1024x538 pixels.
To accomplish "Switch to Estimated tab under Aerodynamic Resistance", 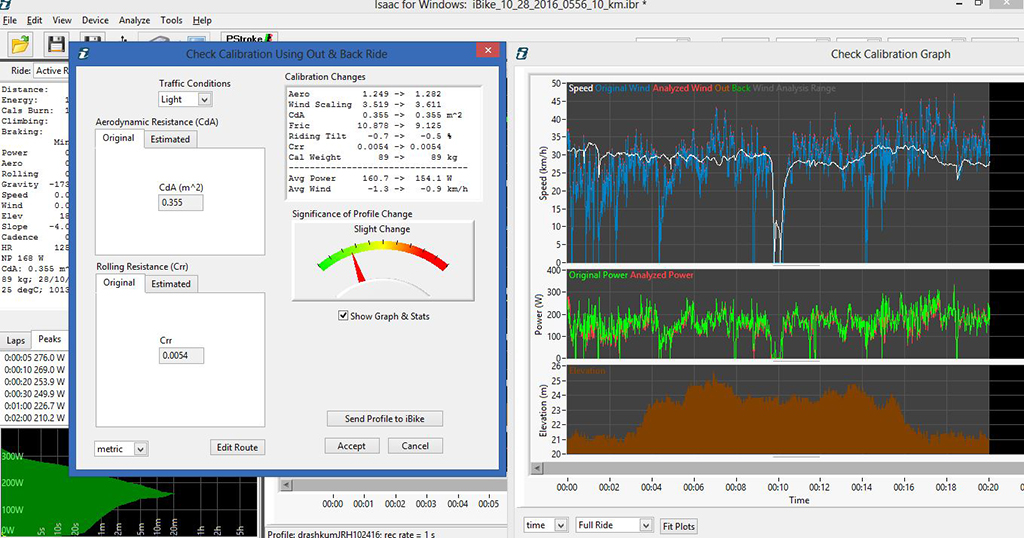I will [170, 139].
